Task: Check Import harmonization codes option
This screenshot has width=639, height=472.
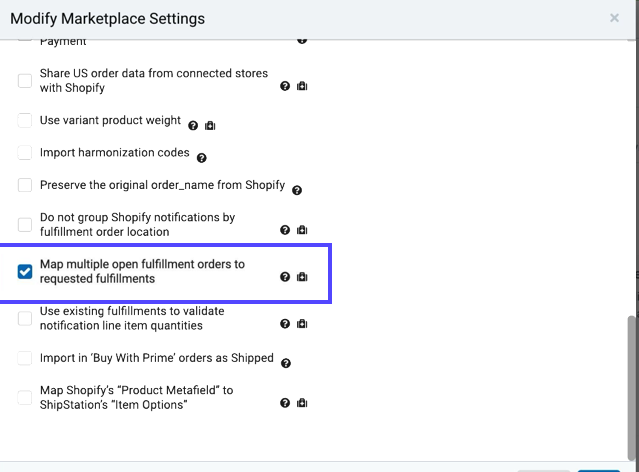Action: point(25,152)
